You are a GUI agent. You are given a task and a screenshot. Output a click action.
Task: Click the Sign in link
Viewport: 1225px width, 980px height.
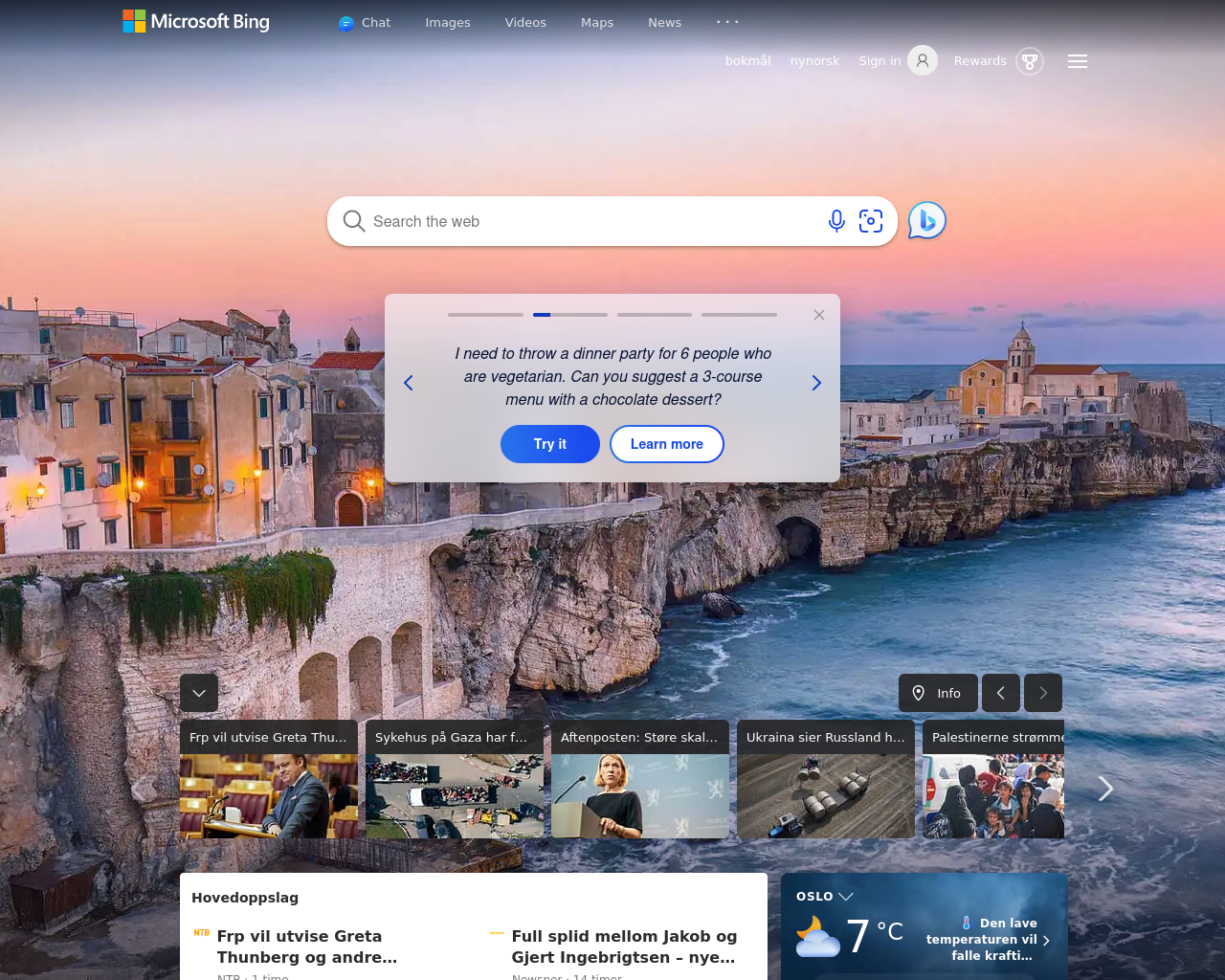click(880, 61)
